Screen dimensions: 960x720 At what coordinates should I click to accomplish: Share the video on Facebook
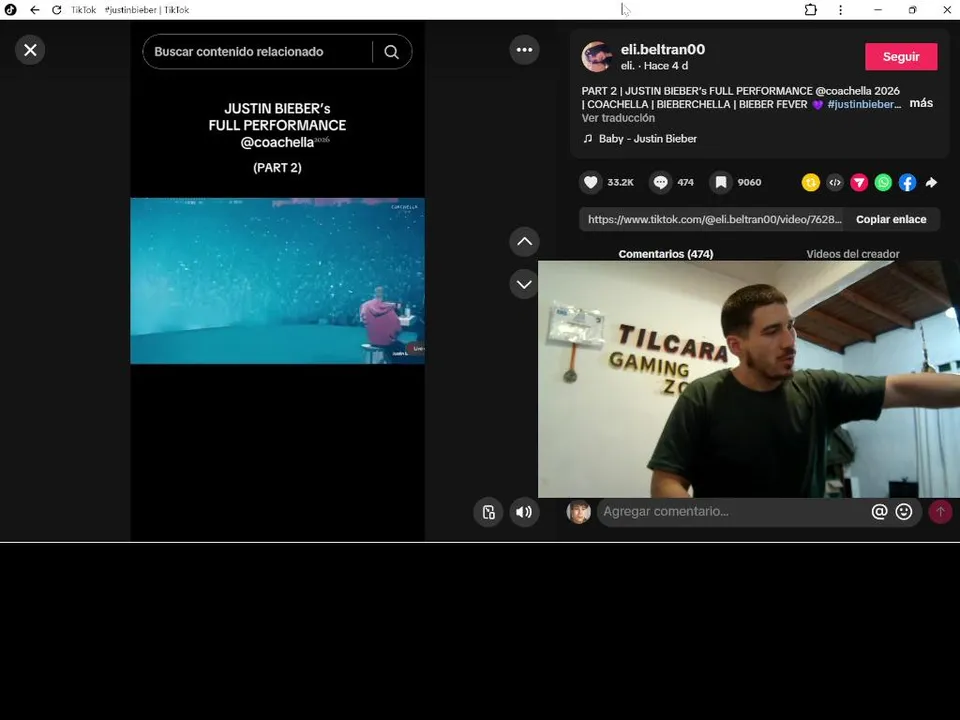tap(907, 182)
